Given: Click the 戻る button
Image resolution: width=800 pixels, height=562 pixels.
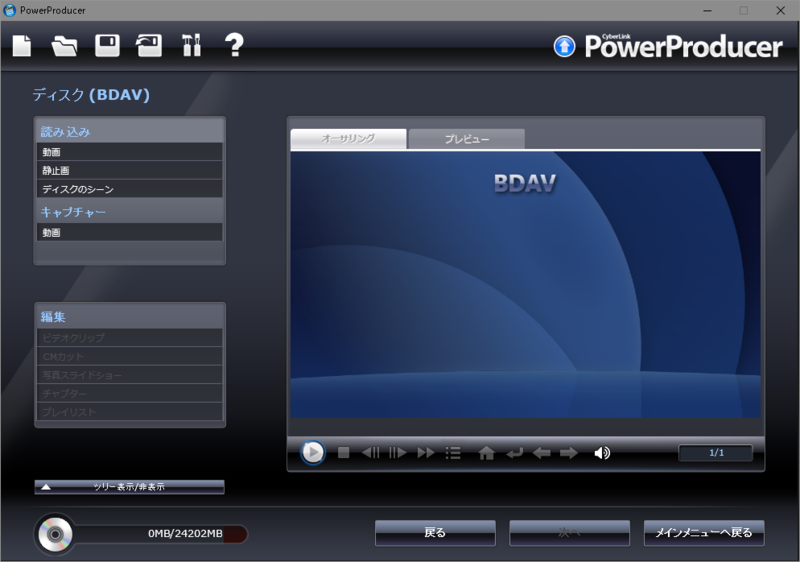Looking at the screenshot, I should [435, 533].
